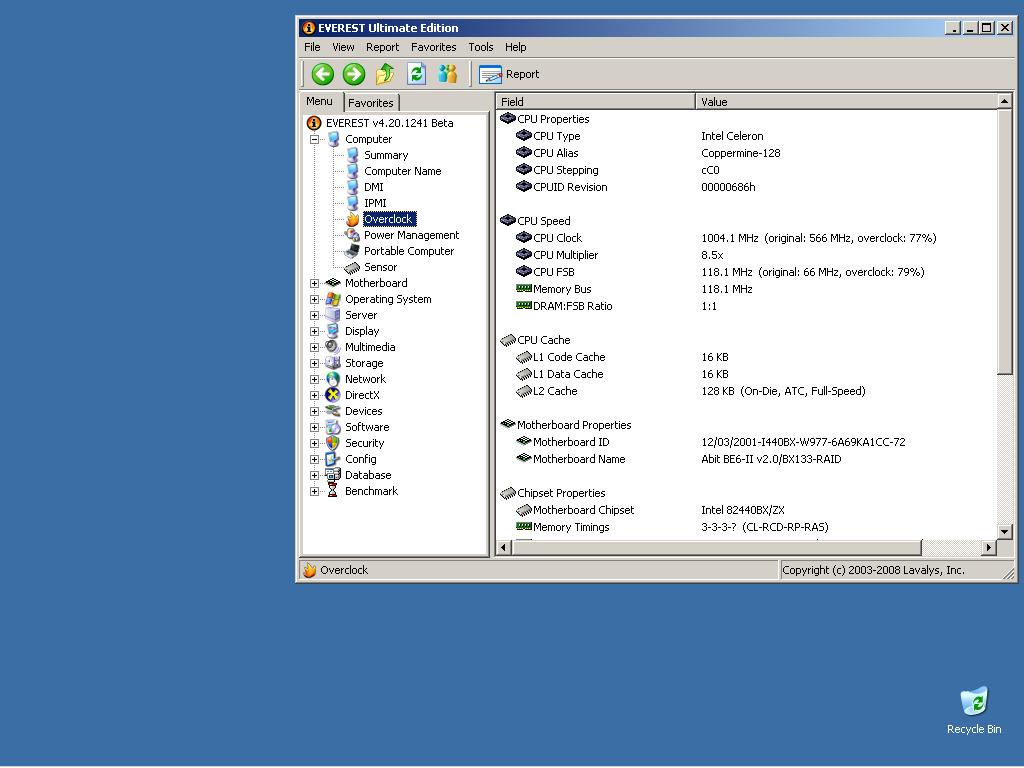Select the Display category icon
Image resolution: width=1024 pixels, height=768 pixels.
click(x=333, y=331)
